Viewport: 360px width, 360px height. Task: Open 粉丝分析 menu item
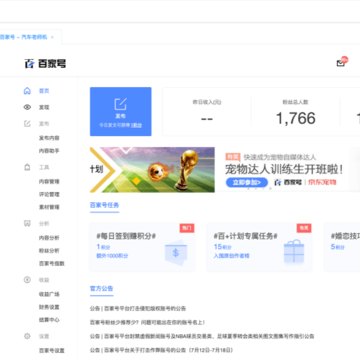49,251
